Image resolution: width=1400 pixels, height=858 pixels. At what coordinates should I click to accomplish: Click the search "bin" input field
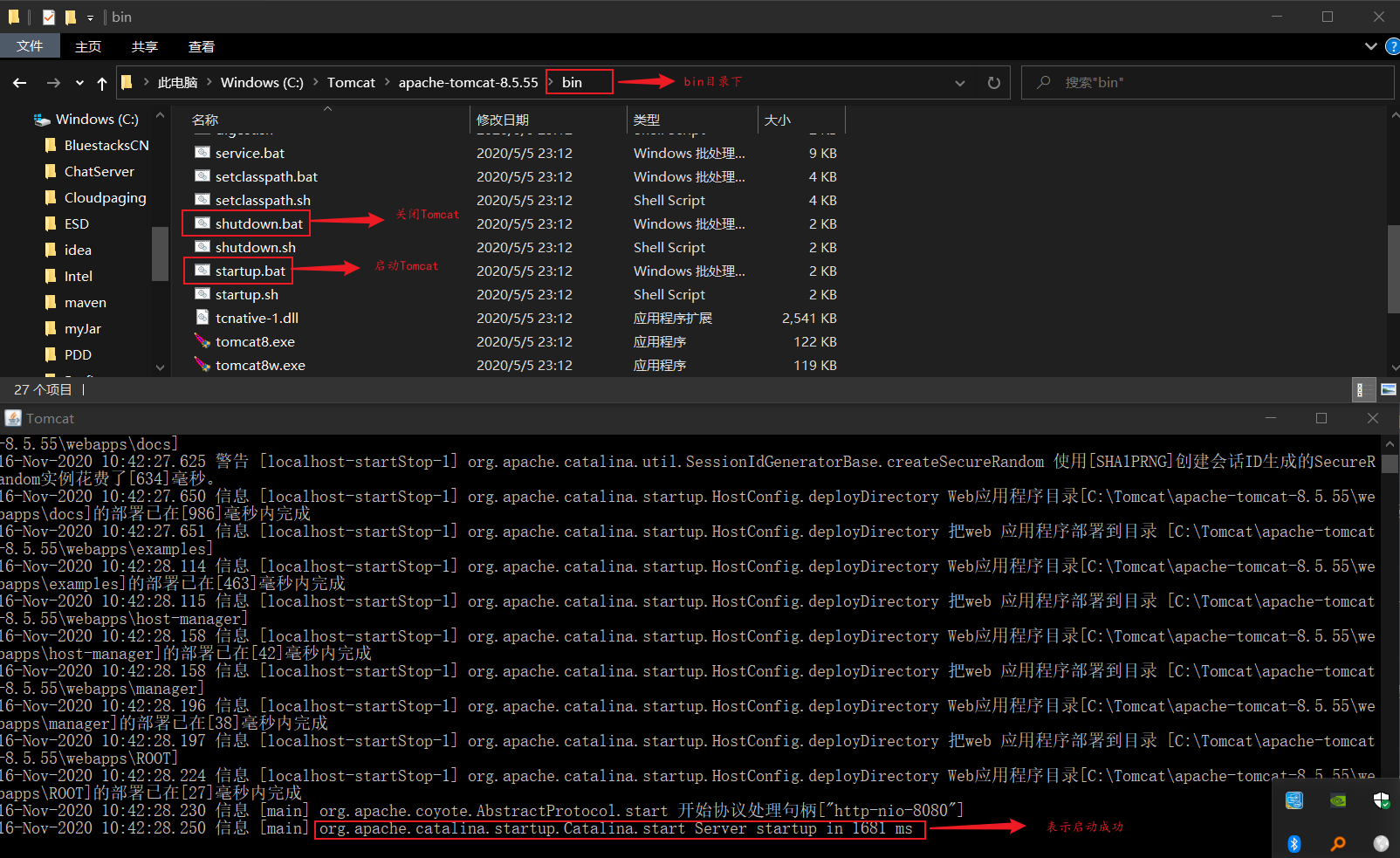tap(1207, 83)
